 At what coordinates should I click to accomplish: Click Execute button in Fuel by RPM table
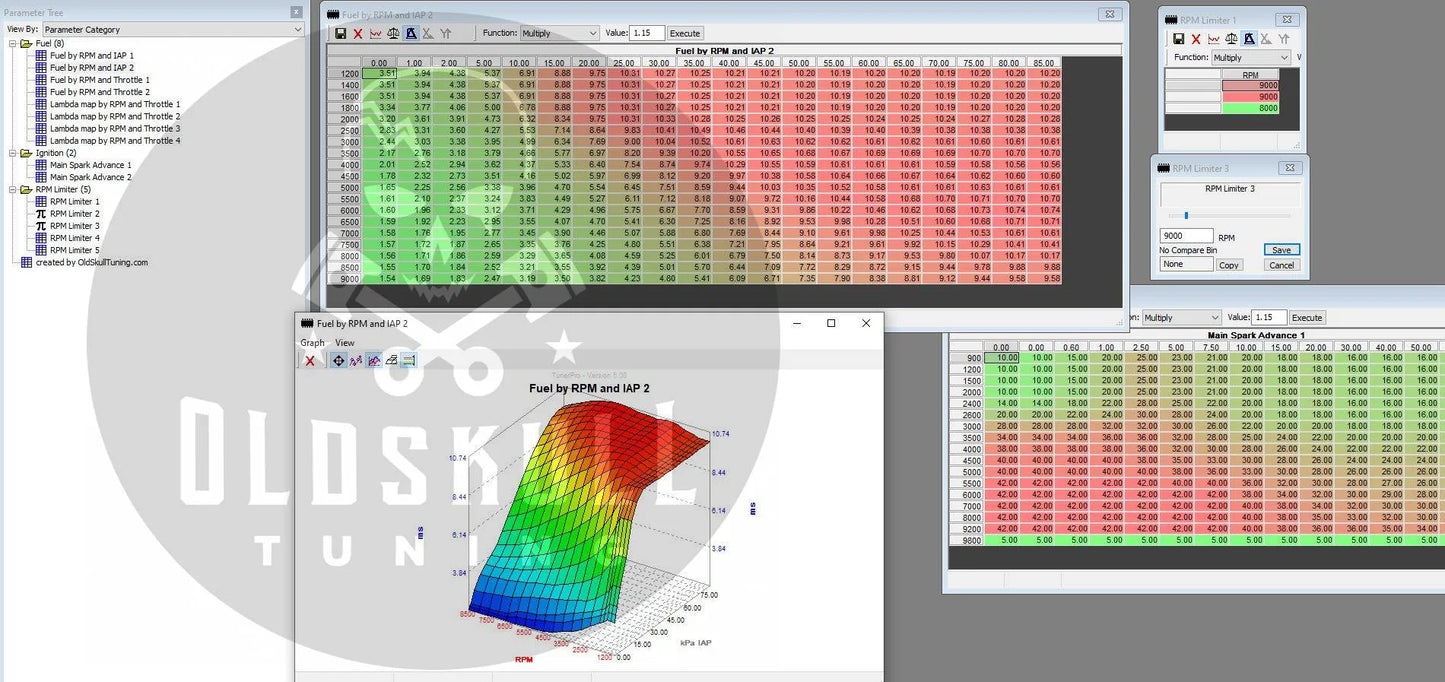pyautogui.click(x=685, y=33)
